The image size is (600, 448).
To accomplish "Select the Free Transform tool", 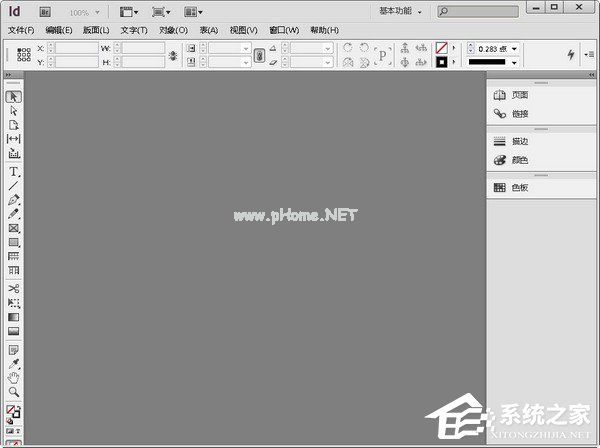I will point(13,303).
